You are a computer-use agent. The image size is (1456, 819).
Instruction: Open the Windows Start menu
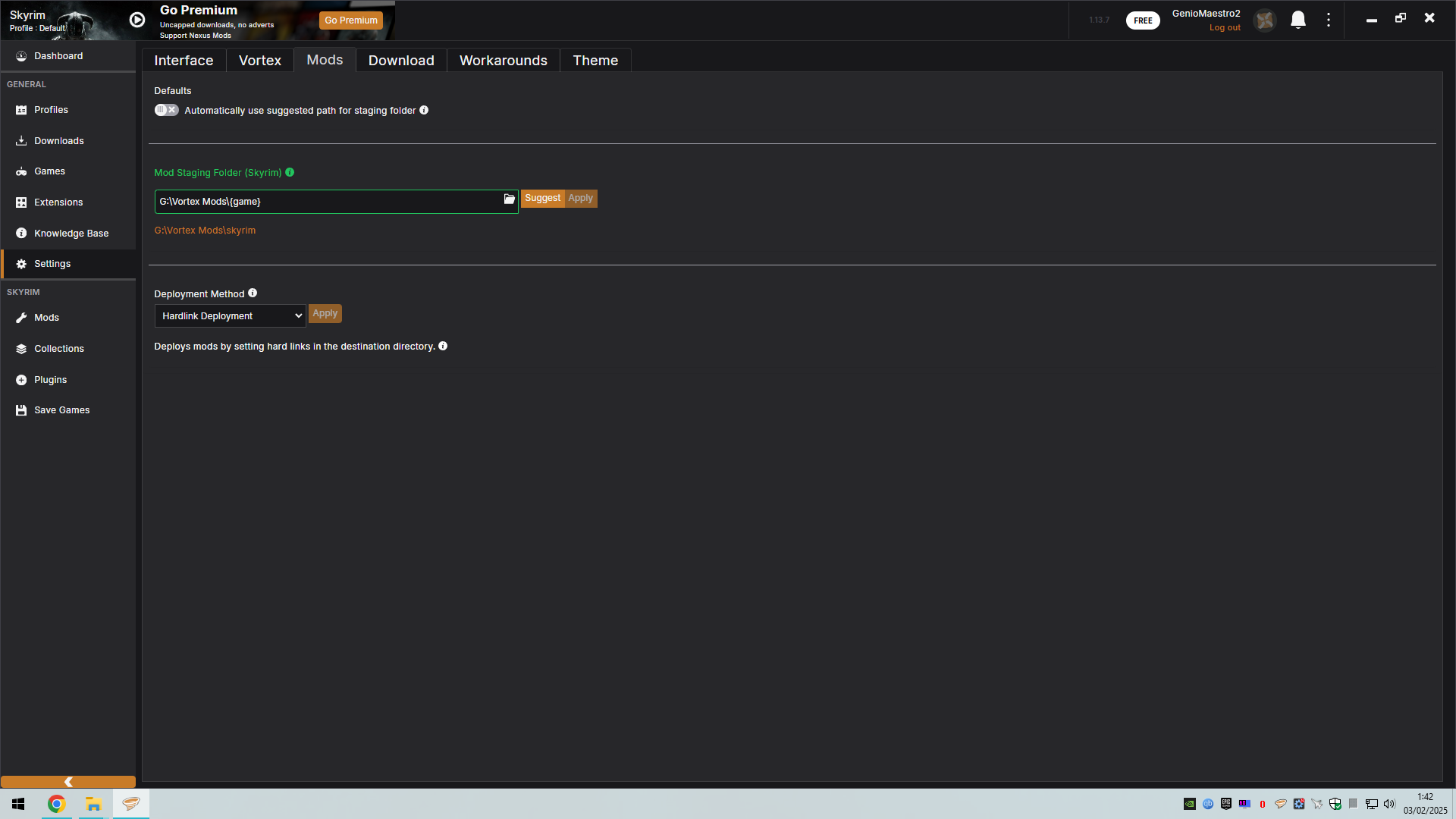[x=18, y=804]
